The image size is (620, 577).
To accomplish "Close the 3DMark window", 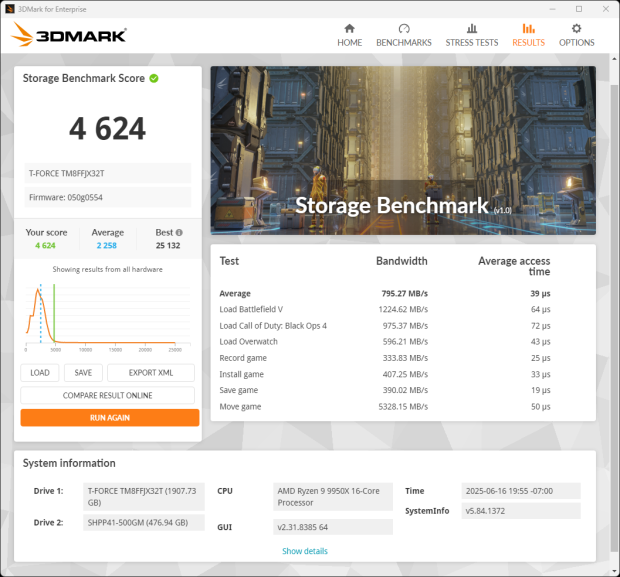I will tap(606, 9).
